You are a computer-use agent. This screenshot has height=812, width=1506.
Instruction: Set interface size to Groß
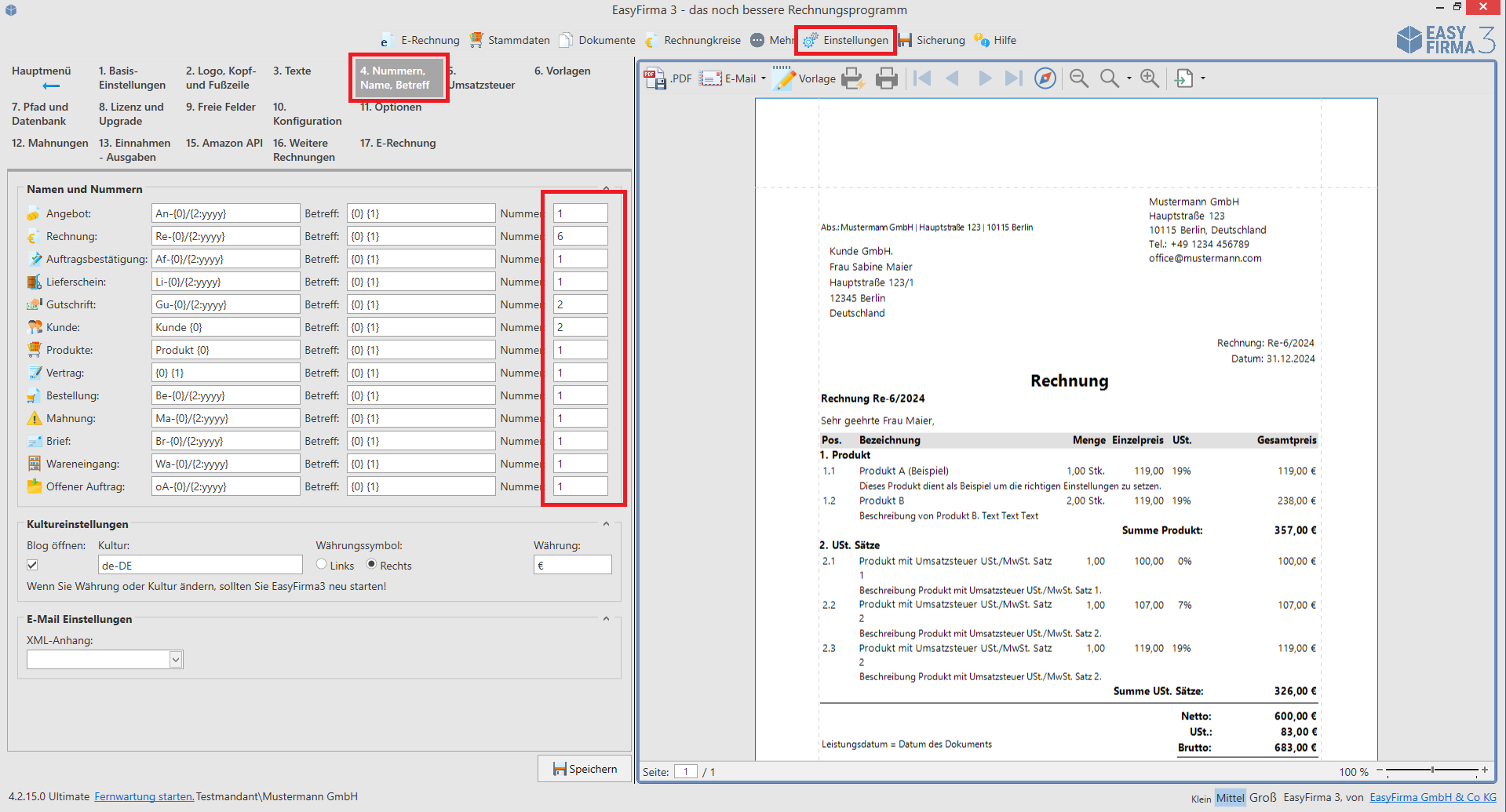coord(1263,797)
